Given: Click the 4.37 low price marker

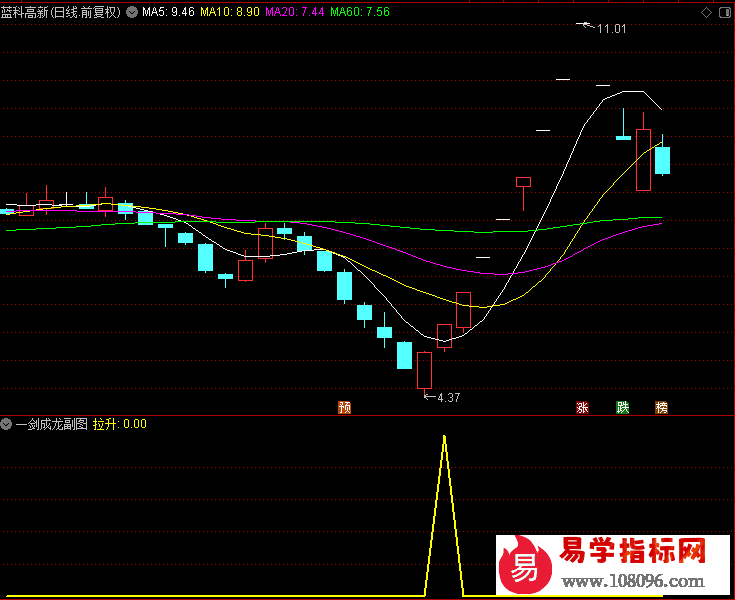Looking at the screenshot, I should point(446,397).
